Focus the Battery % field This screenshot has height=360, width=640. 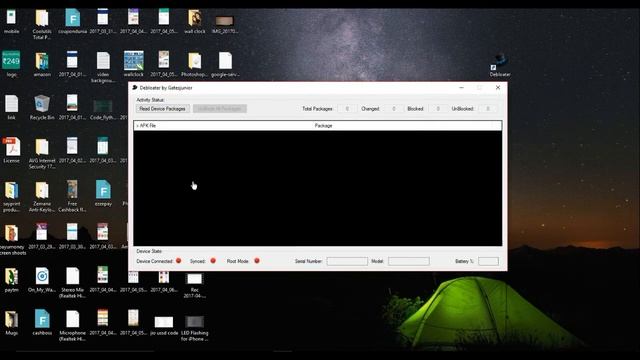(488, 261)
